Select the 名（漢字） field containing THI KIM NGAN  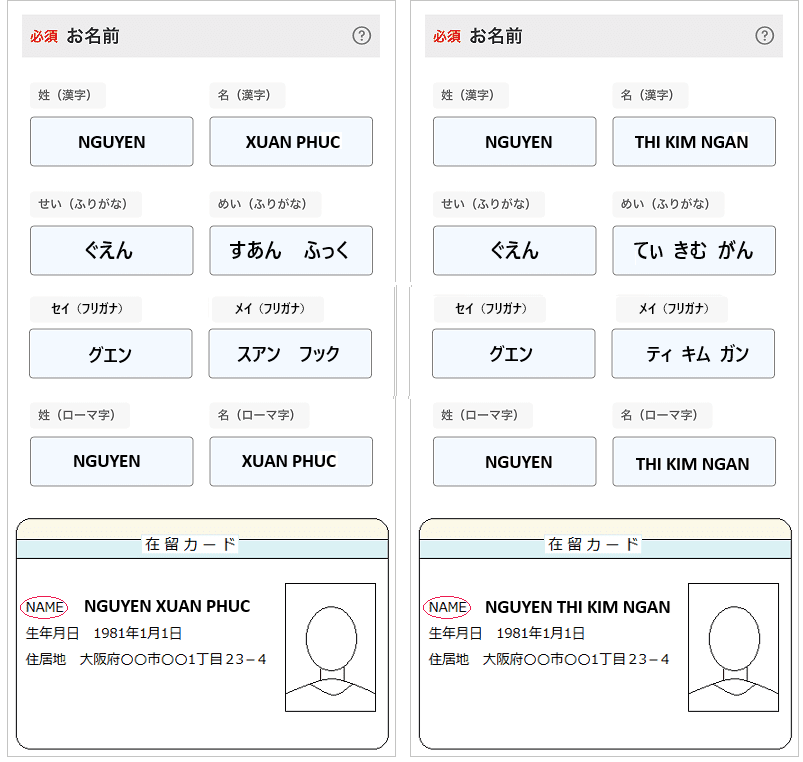pos(693,142)
